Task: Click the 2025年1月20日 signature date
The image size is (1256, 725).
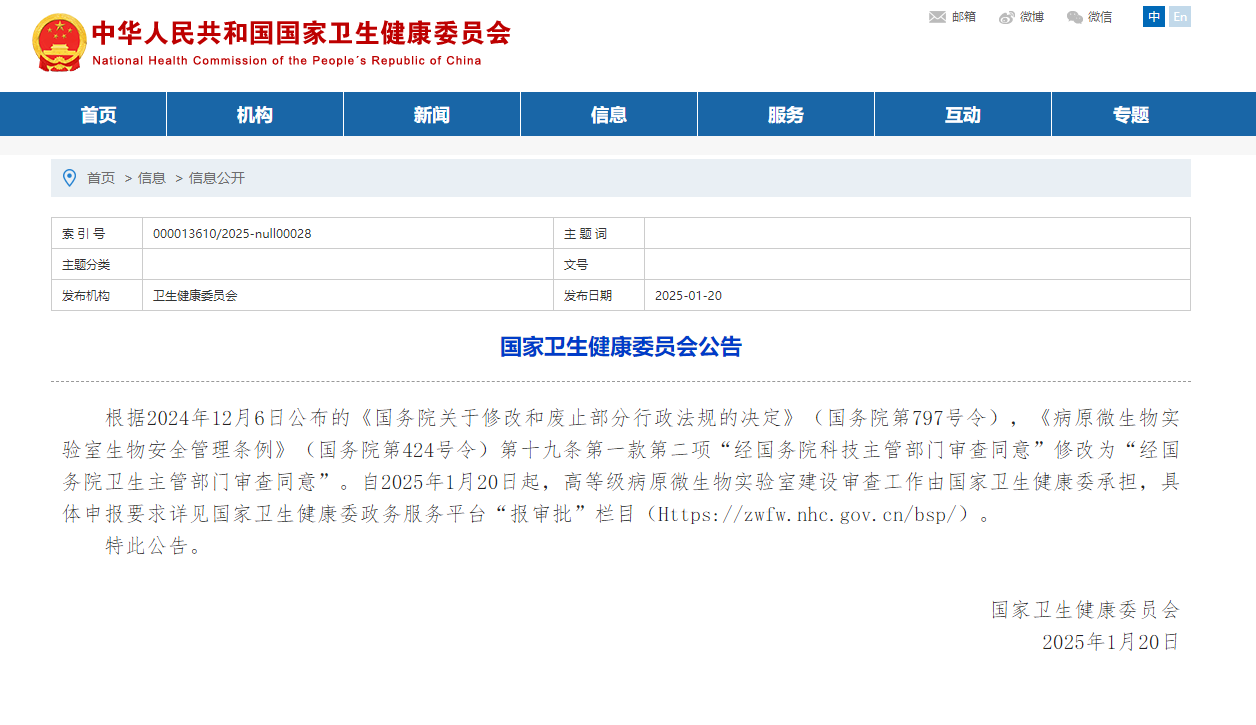Action: (1111, 642)
